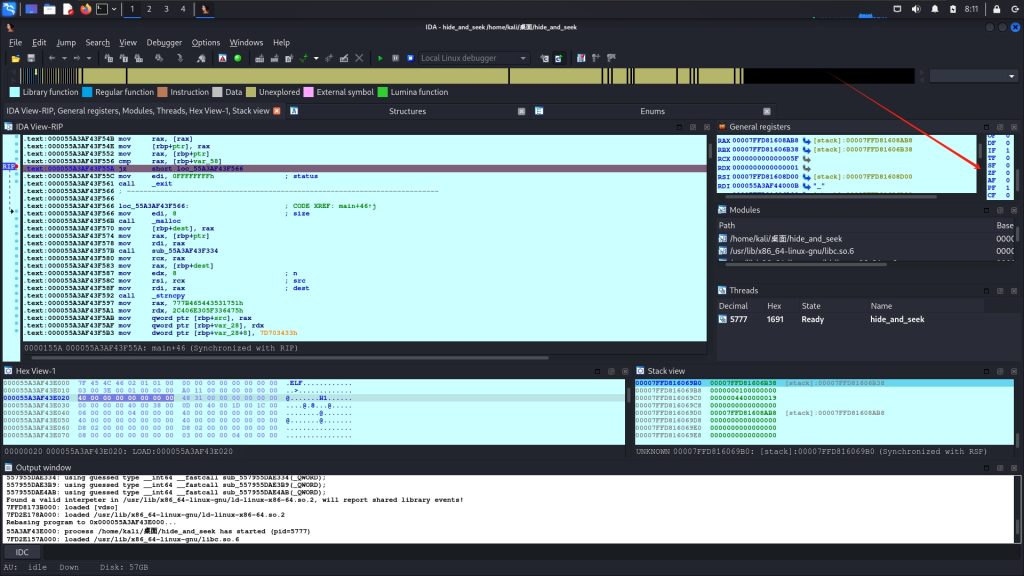Click the jump arrow next to RBX value

coord(807,150)
